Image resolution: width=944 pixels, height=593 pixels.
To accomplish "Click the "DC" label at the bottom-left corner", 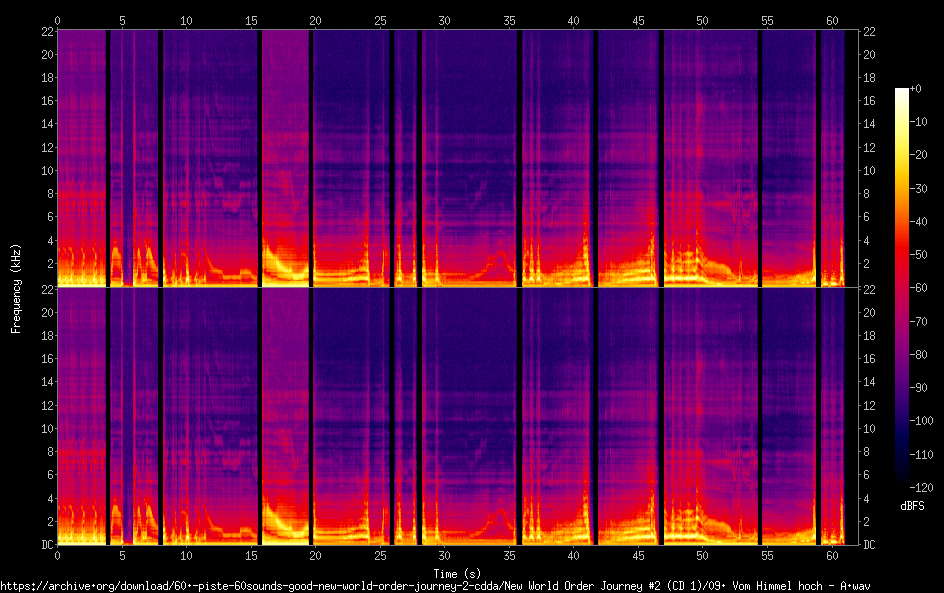I will point(44,545).
